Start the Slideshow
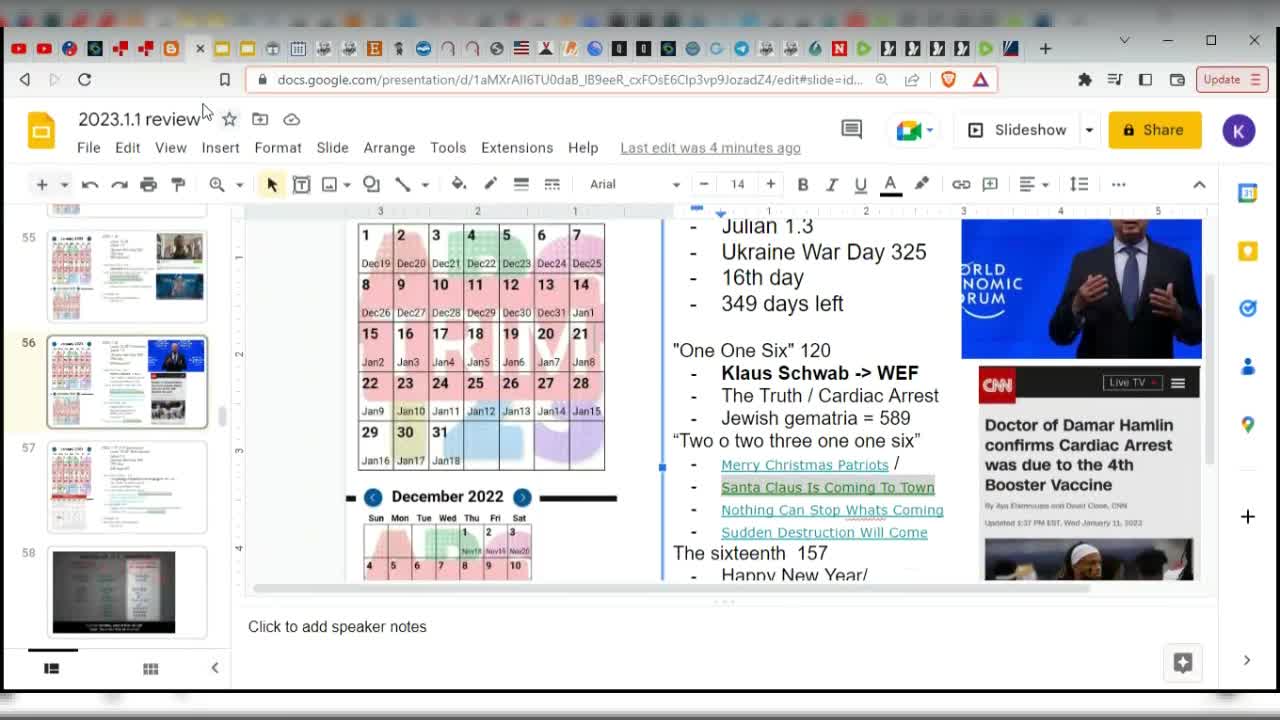This screenshot has height=720, width=1280. 1018,130
